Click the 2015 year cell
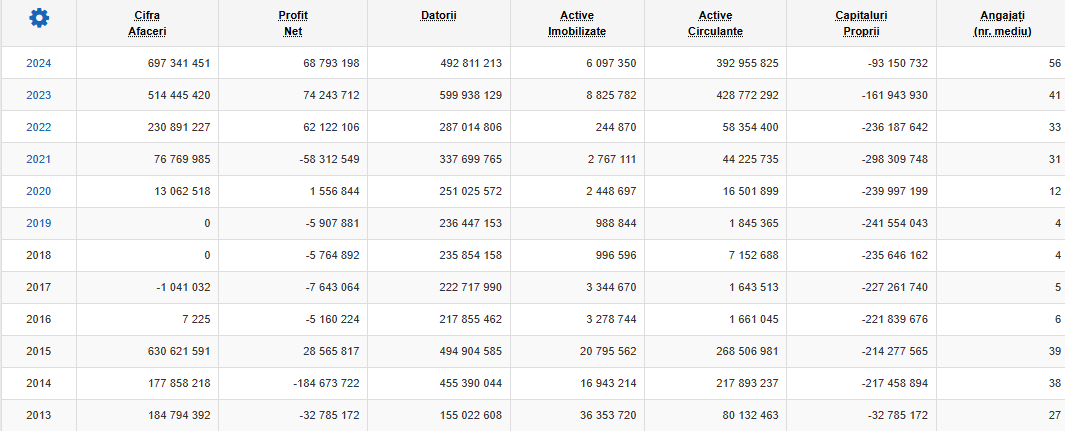Screen dimensions: 1065x431 [x=39, y=351]
